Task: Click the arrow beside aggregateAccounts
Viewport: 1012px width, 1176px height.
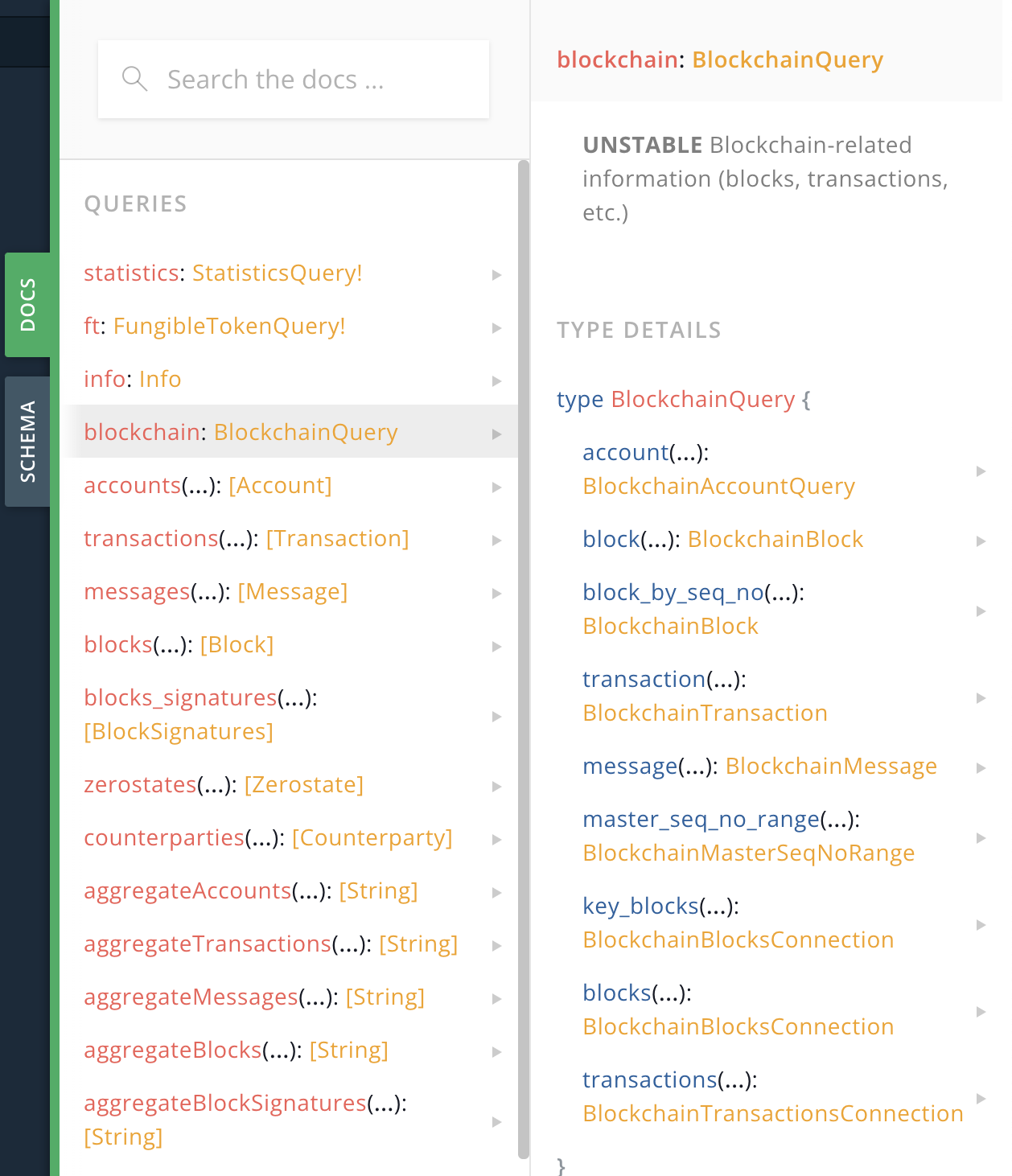Action: tap(497, 893)
